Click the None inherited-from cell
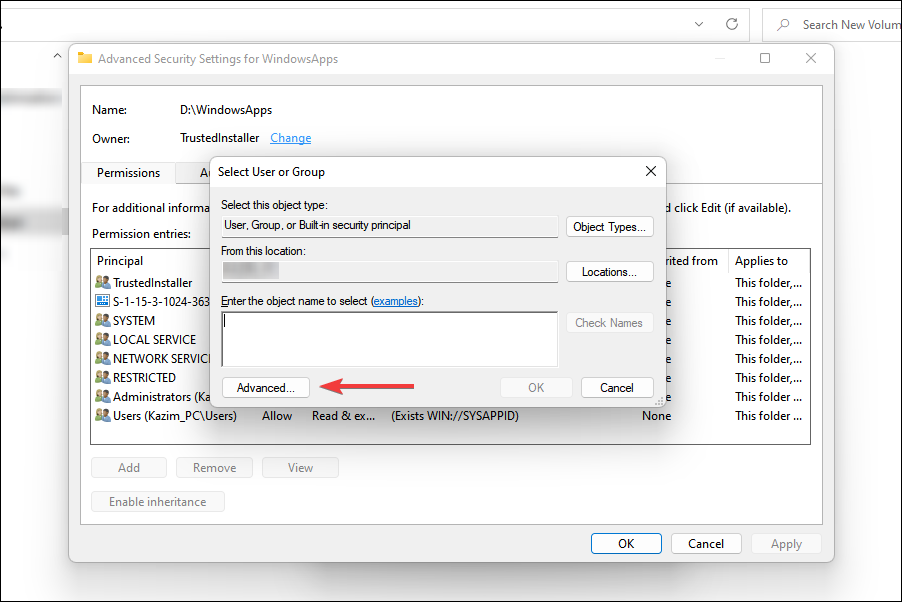The image size is (902, 602). tap(656, 416)
